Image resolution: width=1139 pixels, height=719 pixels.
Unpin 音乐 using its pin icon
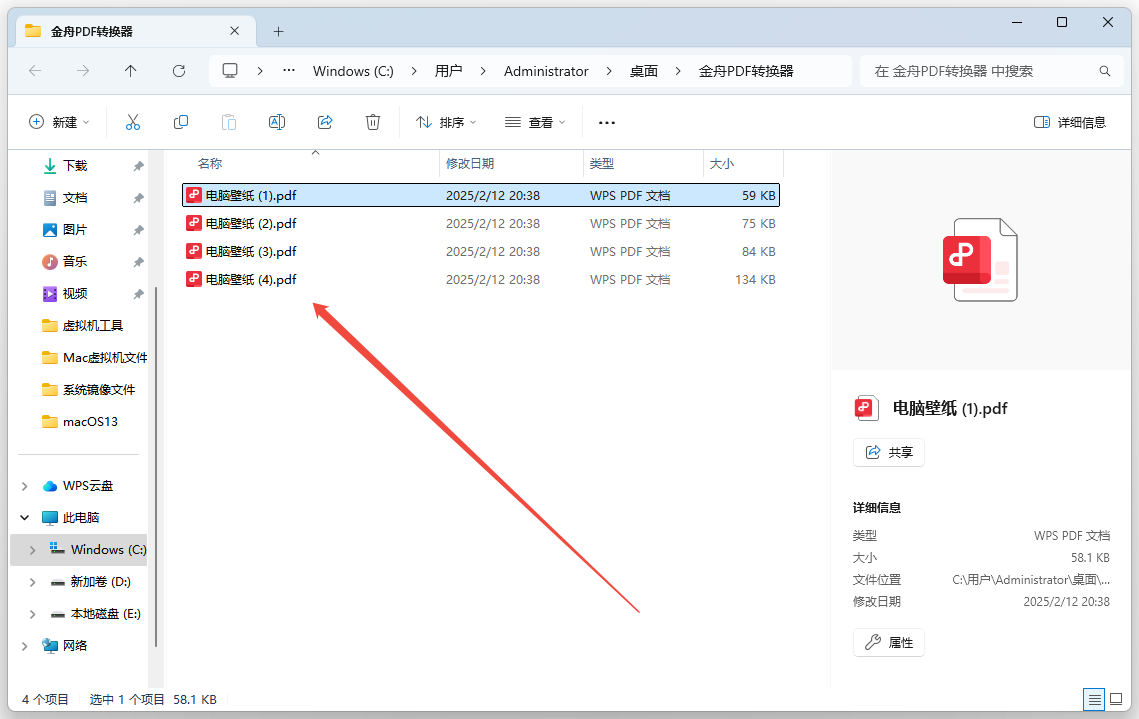[x=138, y=262]
